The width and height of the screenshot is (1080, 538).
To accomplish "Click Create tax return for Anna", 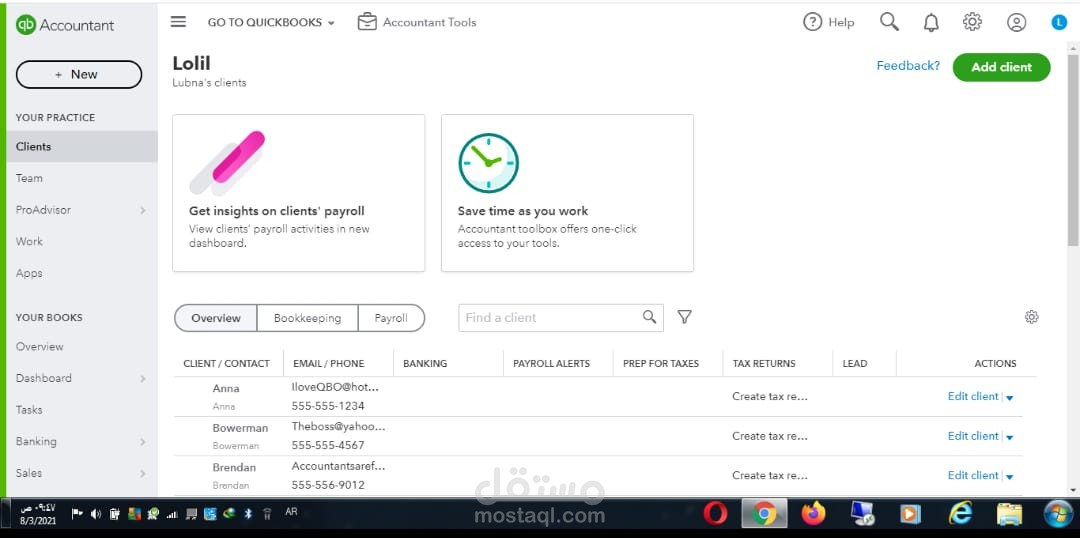I will click(769, 396).
